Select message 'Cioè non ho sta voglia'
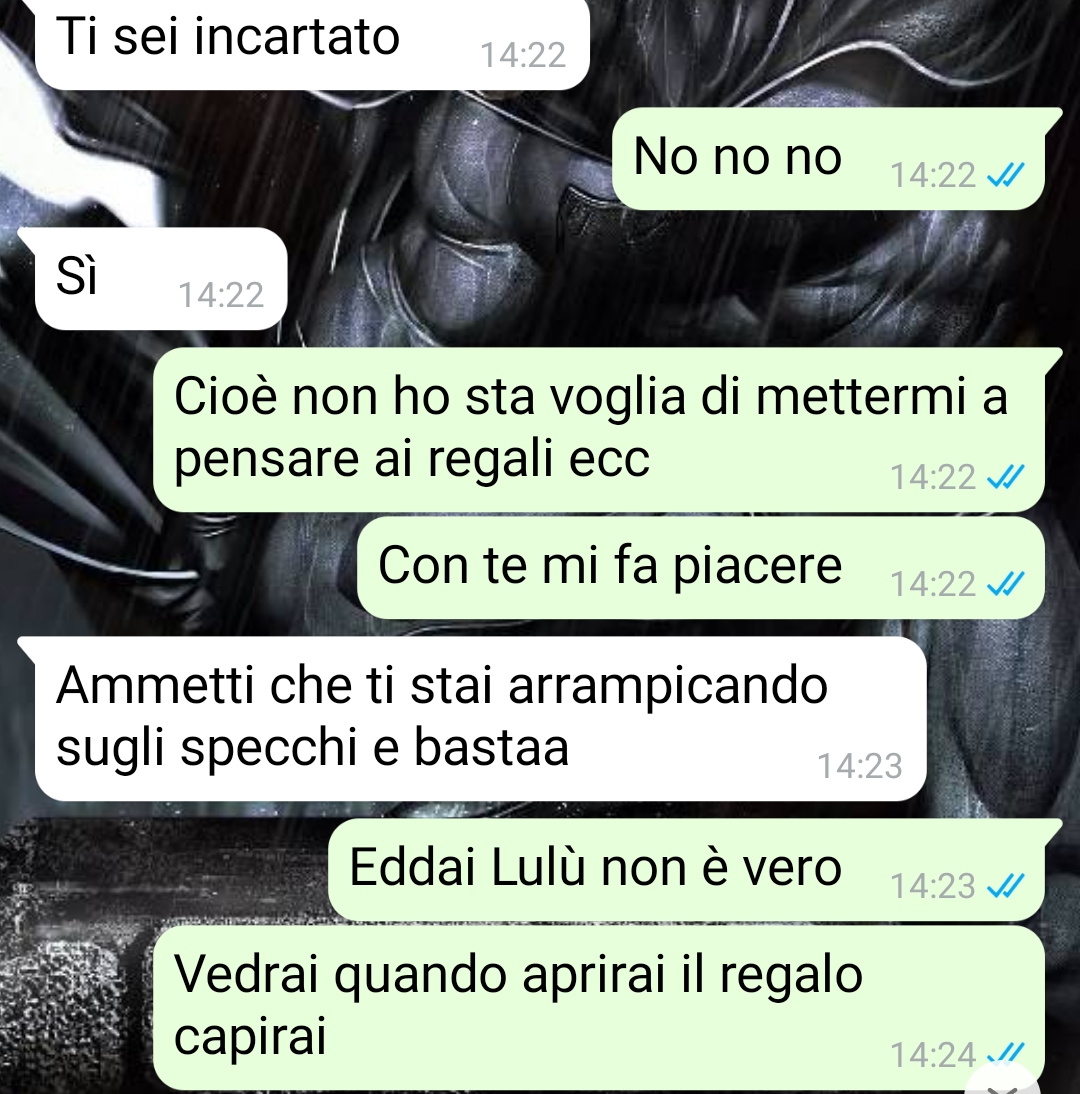The image size is (1080, 1094). (x=599, y=429)
